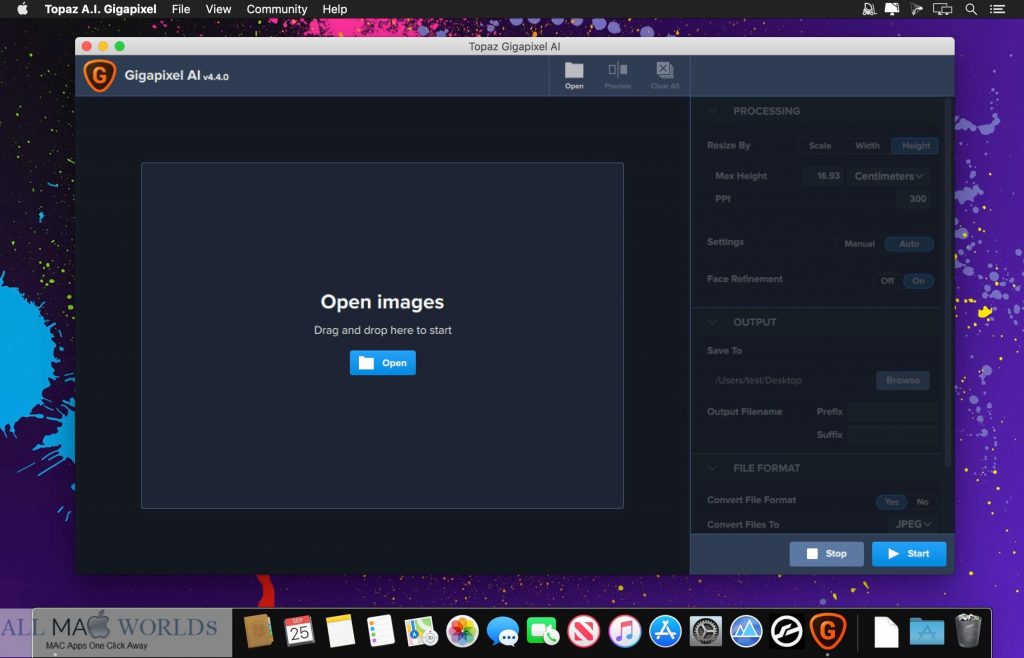Open the Community menu

pos(277,9)
